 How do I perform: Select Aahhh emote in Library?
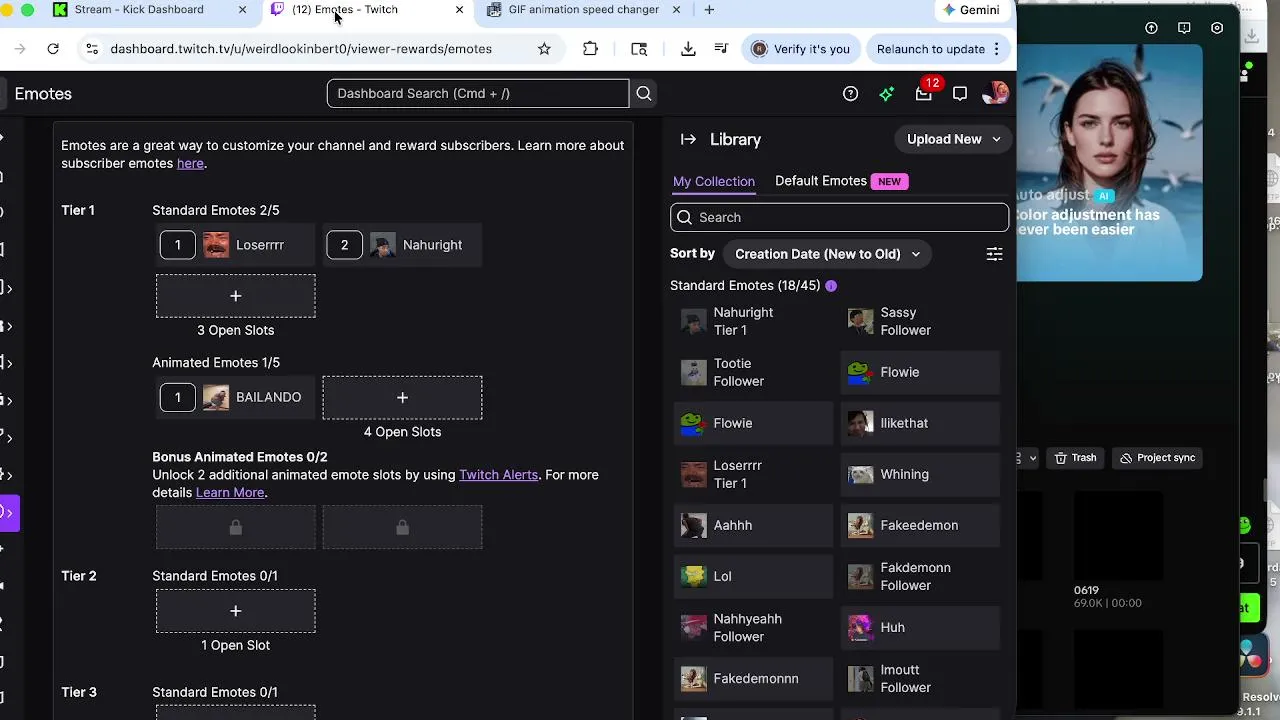(x=753, y=525)
